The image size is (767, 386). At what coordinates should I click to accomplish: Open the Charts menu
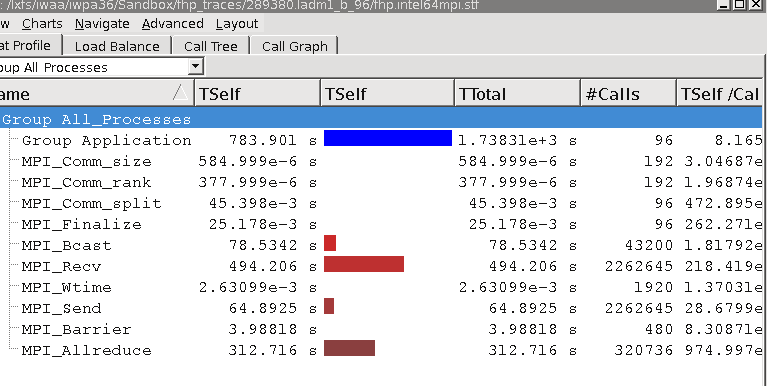pos(42,23)
